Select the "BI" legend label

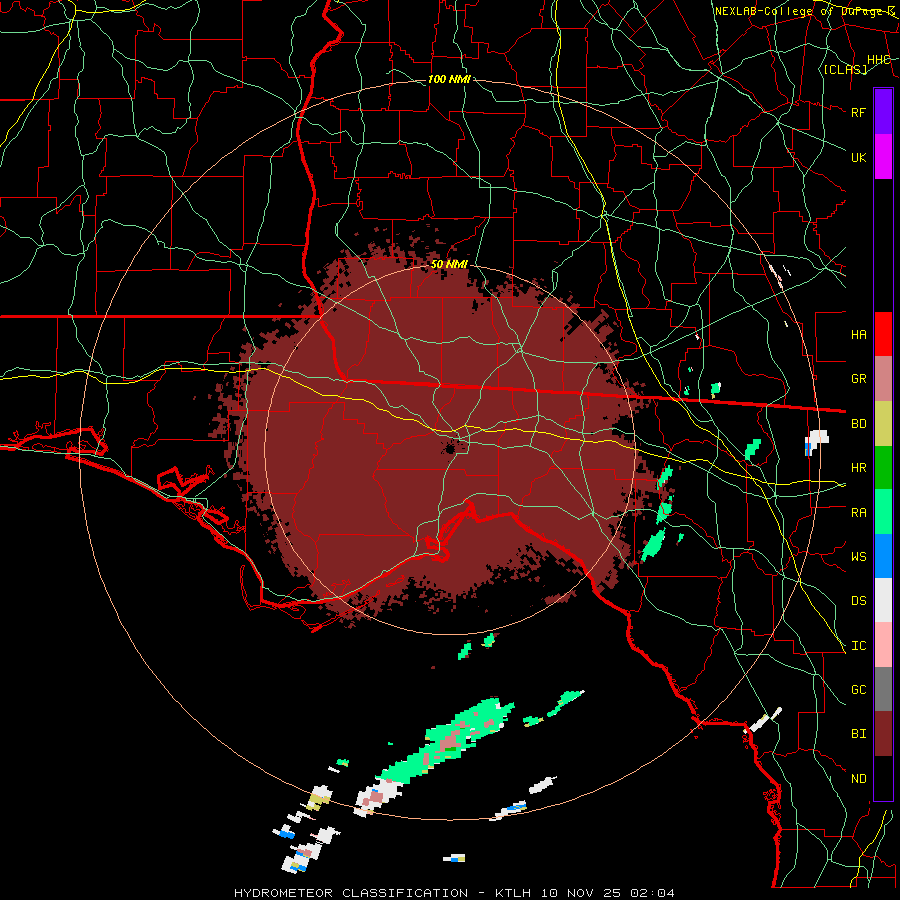(x=858, y=734)
